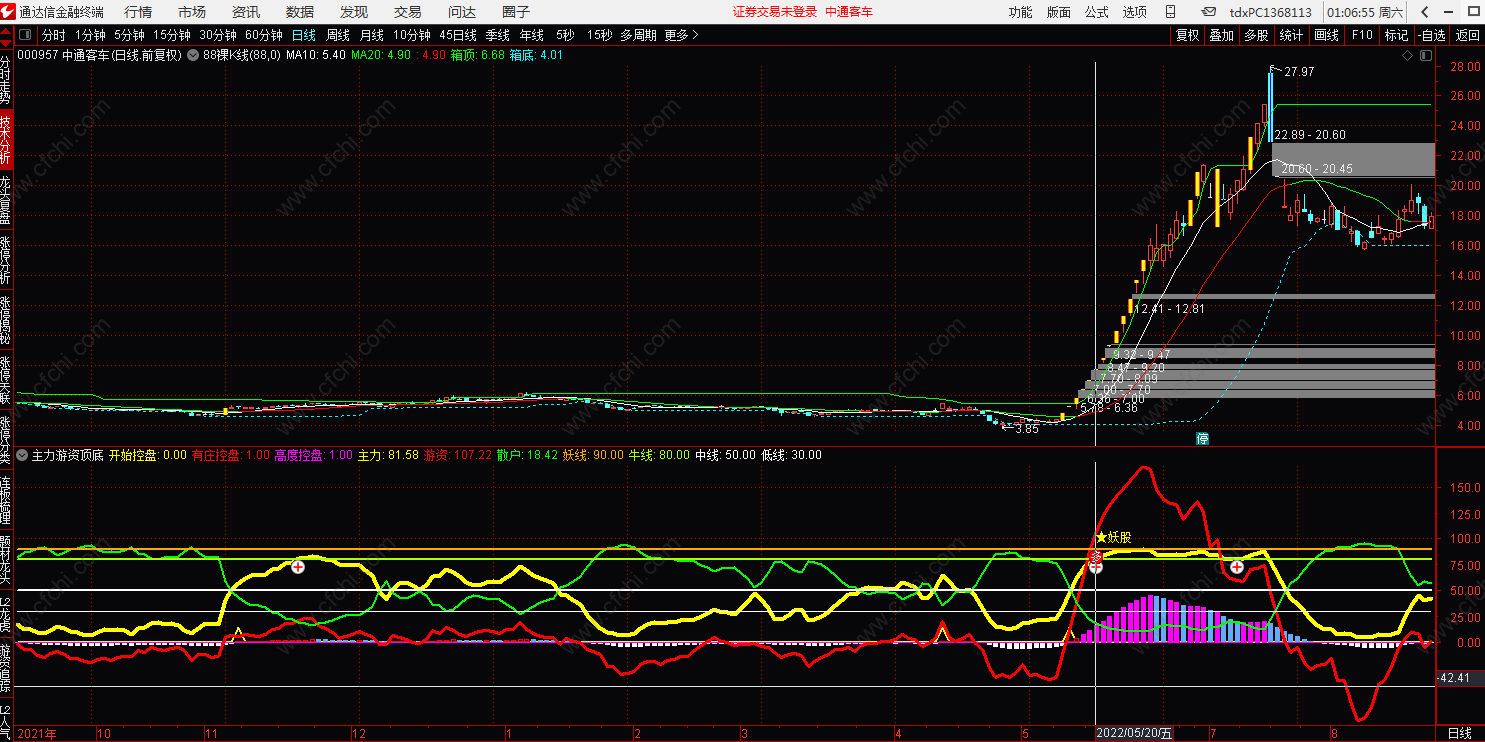The height and width of the screenshot is (742, 1485).
Task: Open the 数据 menu
Action: pyautogui.click(x=300, y=12)
